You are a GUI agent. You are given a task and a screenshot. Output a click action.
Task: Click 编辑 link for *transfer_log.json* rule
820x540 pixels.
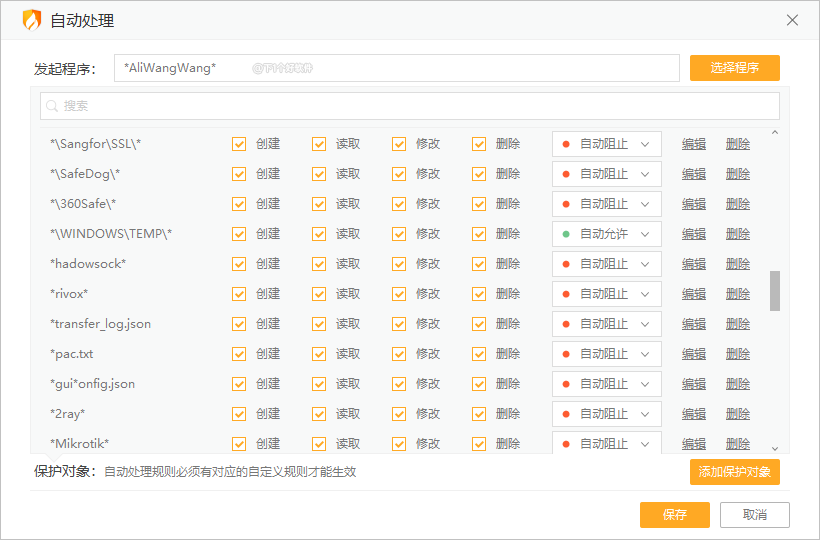tap(694, 324)
